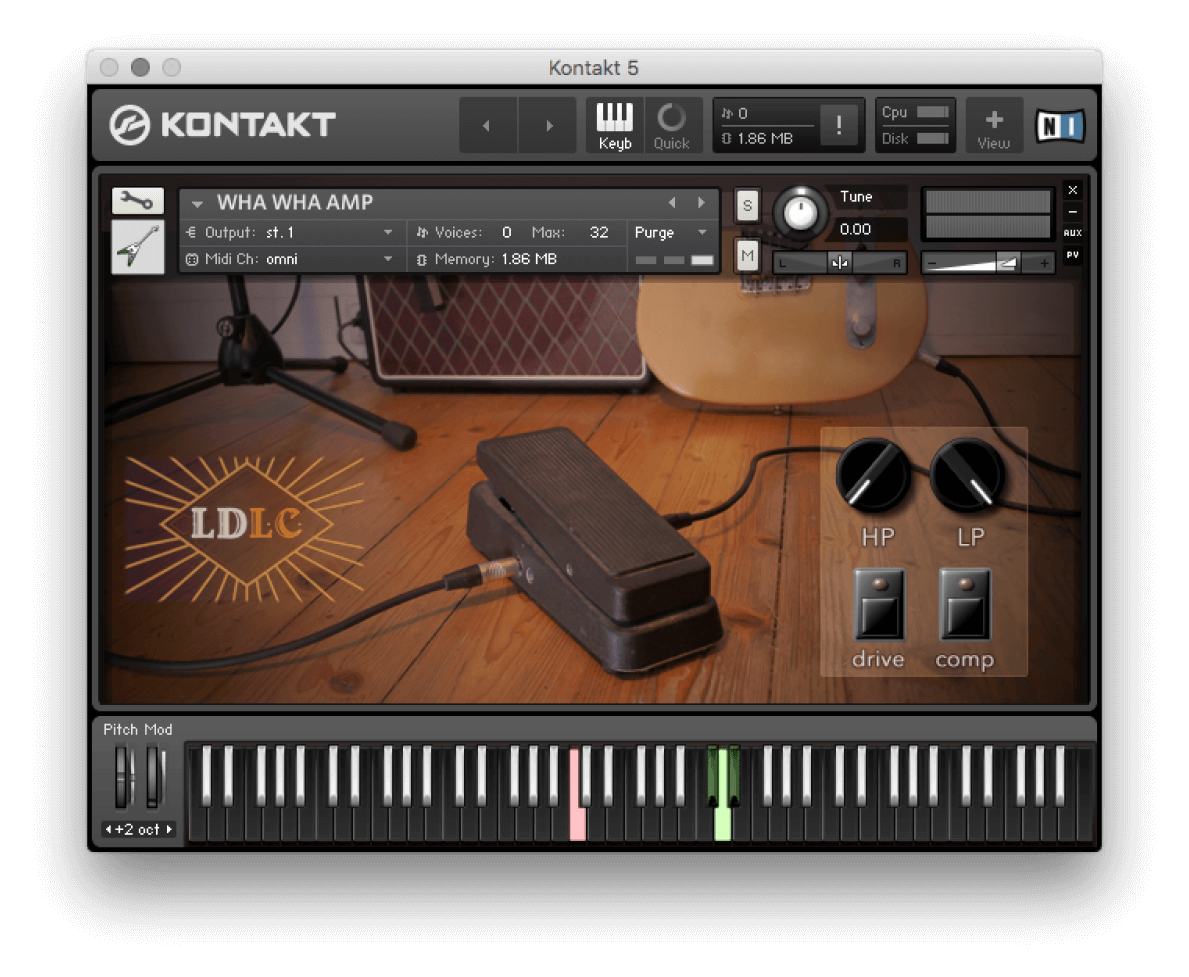Click the Memory: 1.86 MB text
The height and width of the screenshot is (977, 1189).
(x=495, y=259)
